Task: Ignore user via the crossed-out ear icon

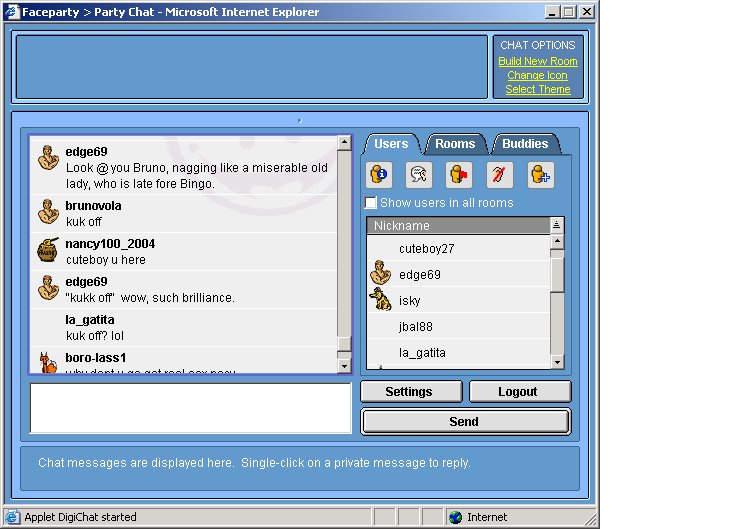Action: [x=499, y=175]
